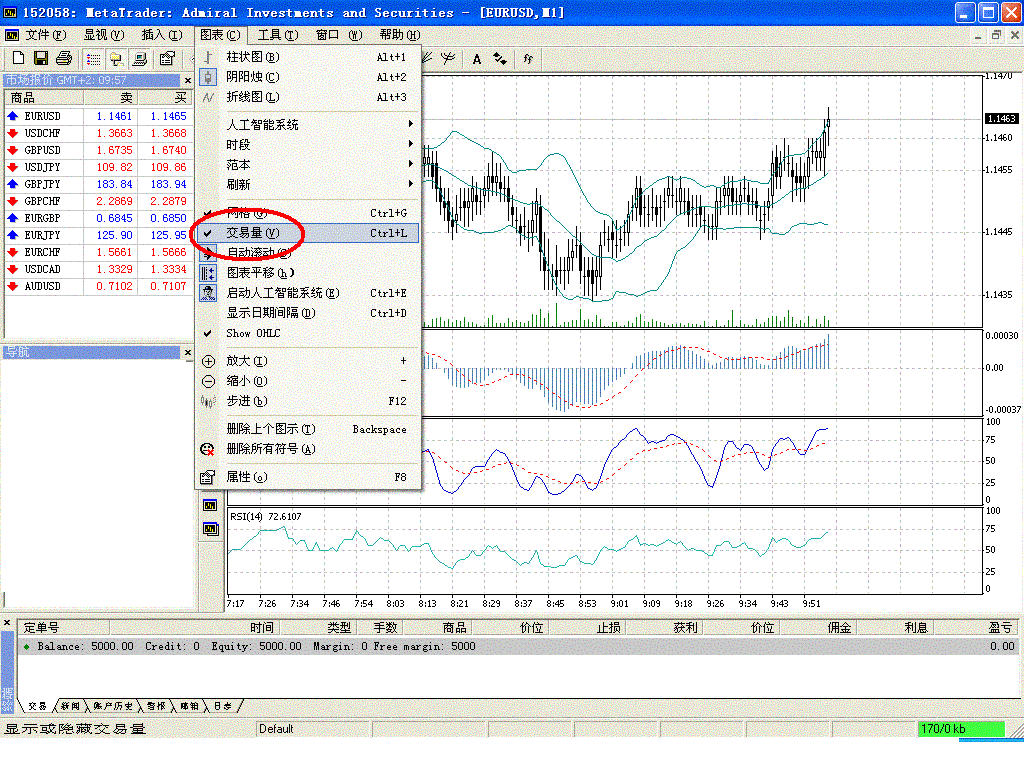The image size is (1024, 768).
Task: Close the 导航 navigator panel
Action: [188, 353]
